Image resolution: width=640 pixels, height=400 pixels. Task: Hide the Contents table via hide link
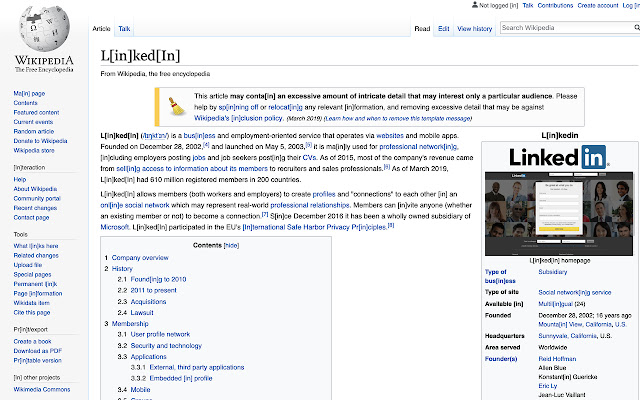click(x=231, y=245)
